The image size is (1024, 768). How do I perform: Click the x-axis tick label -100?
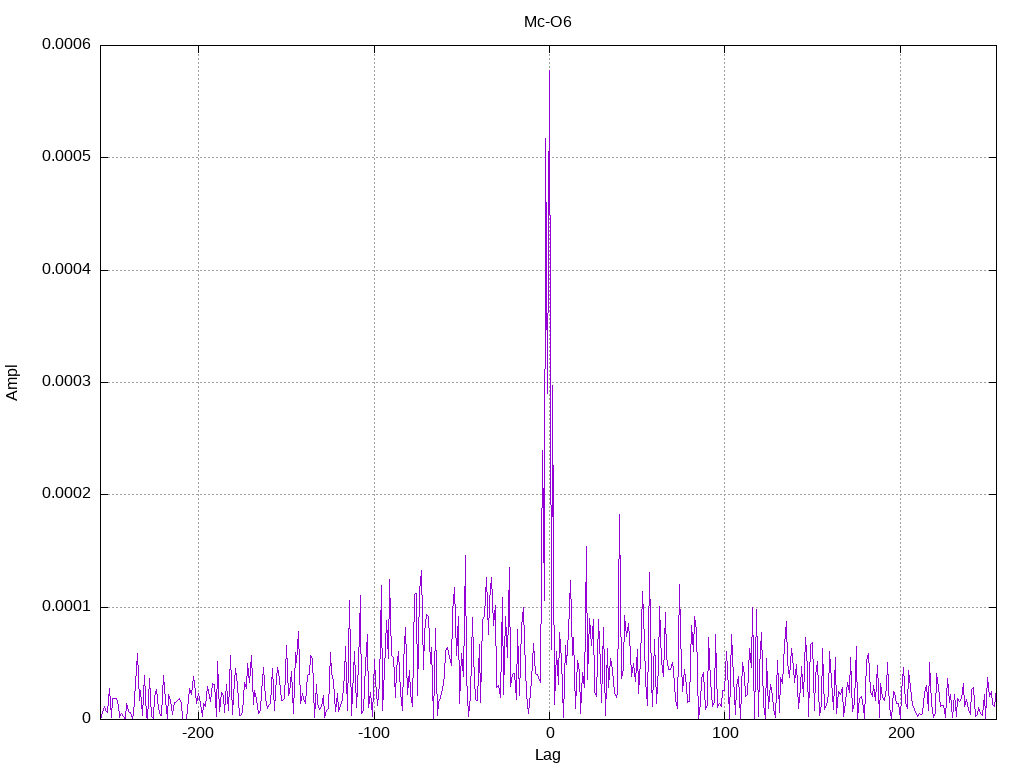pos(374,733)
